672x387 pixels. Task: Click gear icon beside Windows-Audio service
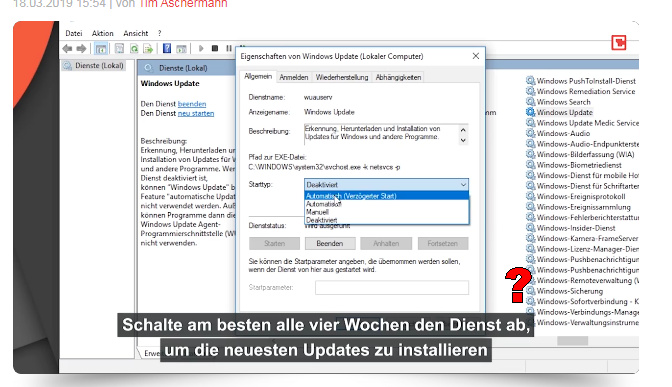coord(531,133)
